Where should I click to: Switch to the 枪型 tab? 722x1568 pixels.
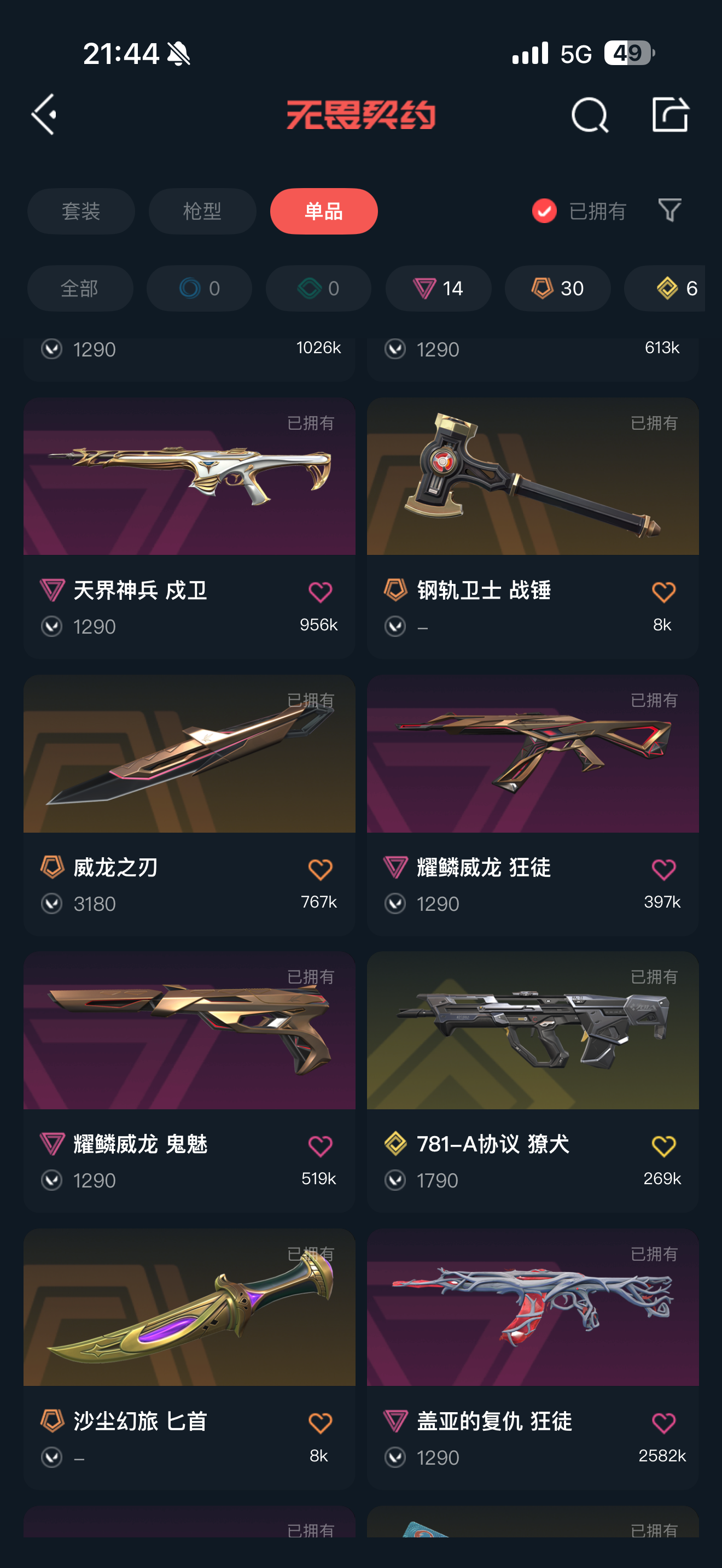click(202, 211)
